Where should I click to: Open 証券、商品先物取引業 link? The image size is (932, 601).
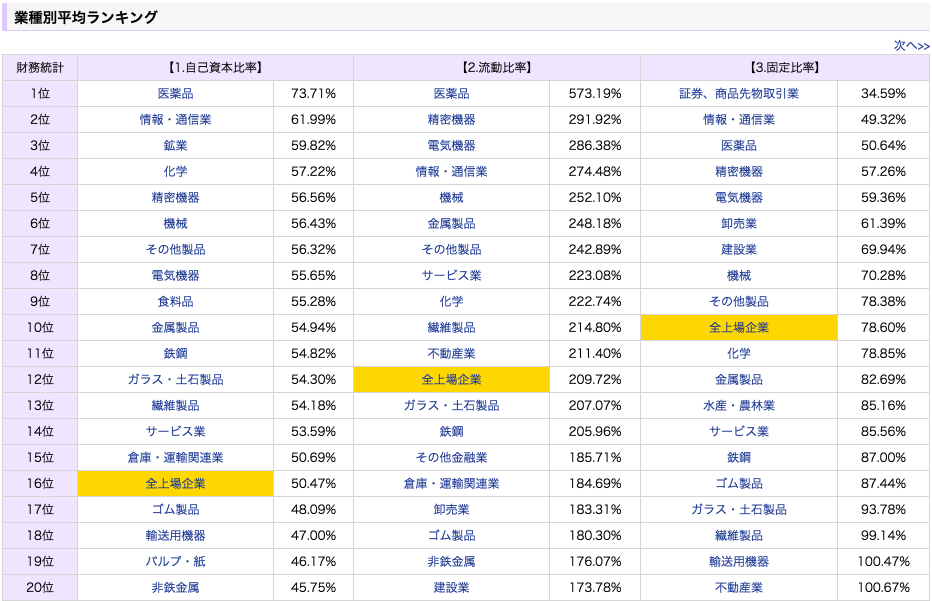739,93
